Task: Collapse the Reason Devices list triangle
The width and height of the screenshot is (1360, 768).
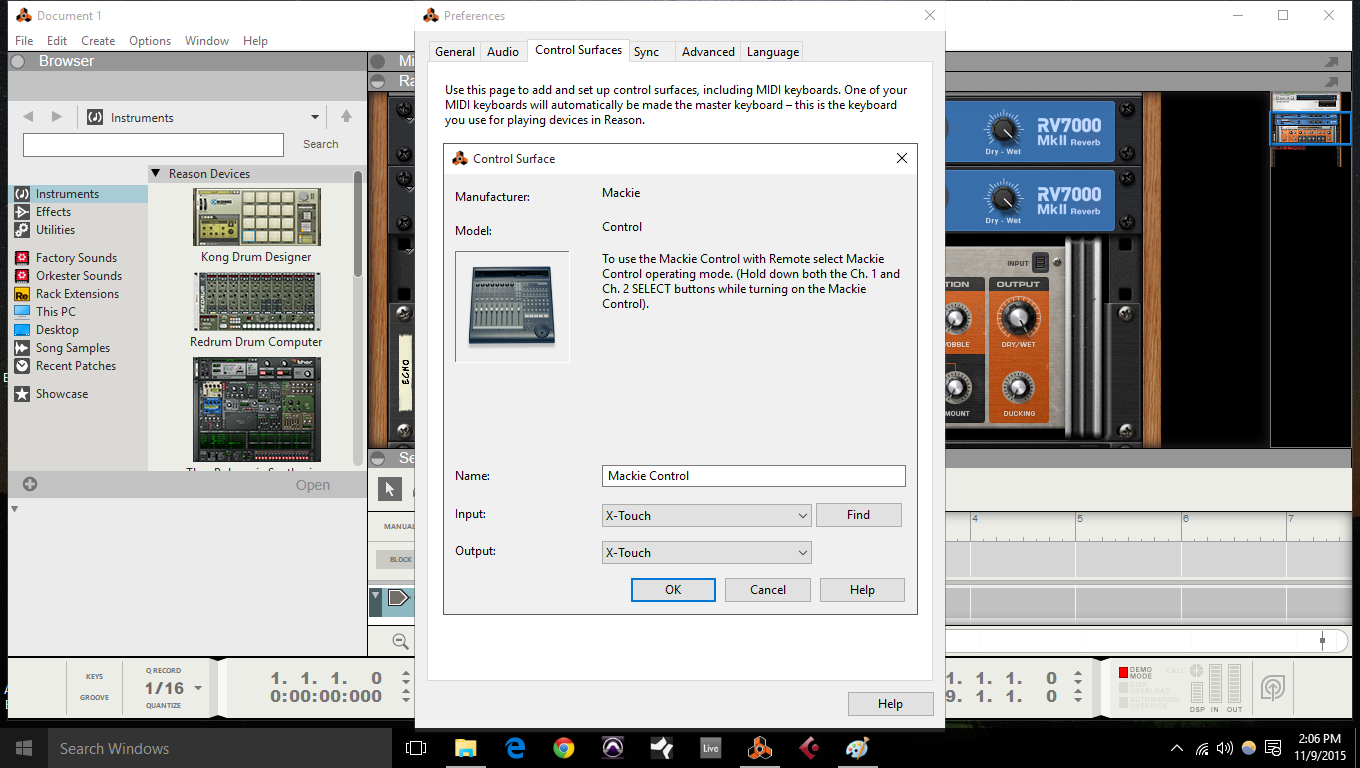Action: pos(156,174)
